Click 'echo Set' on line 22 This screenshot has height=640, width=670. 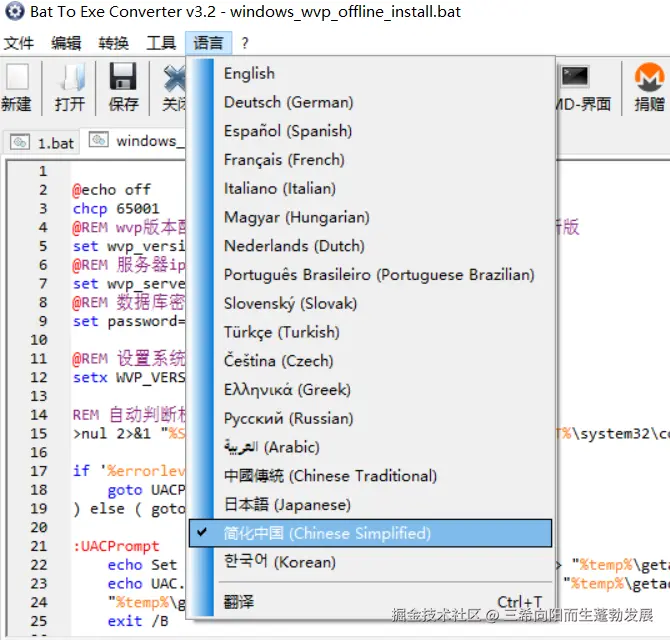pyautogui.click(x=142, y=565)
